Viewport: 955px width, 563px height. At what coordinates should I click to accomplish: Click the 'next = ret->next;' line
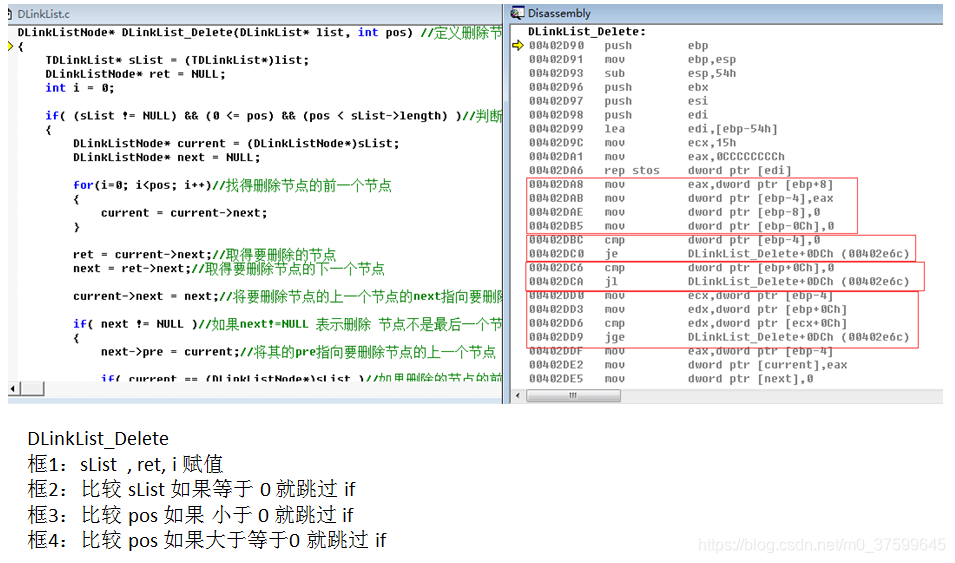coord(229,269)
